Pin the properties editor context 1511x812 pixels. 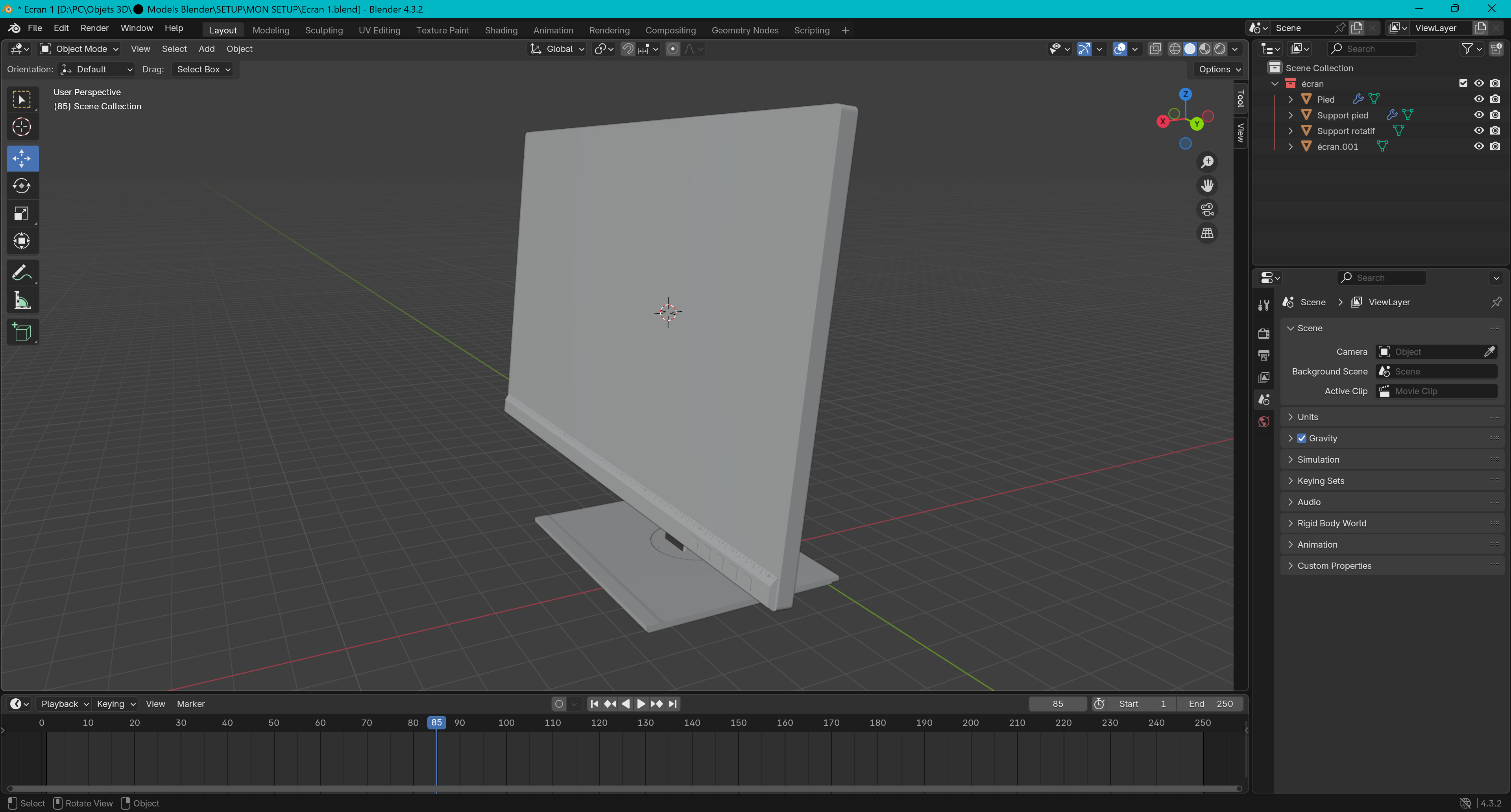(x=1496, y=303)
